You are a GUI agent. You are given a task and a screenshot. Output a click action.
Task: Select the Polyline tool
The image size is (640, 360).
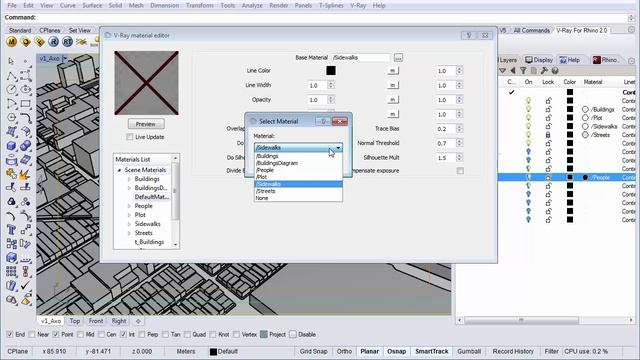point(11,76)
